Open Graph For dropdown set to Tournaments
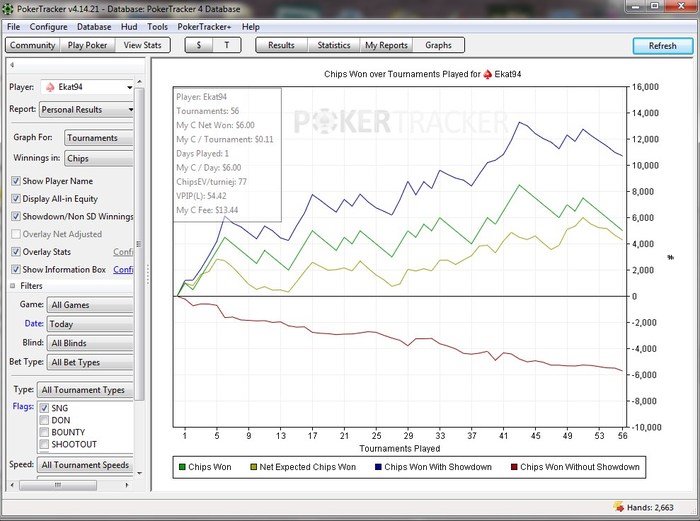 pos(99,138)
